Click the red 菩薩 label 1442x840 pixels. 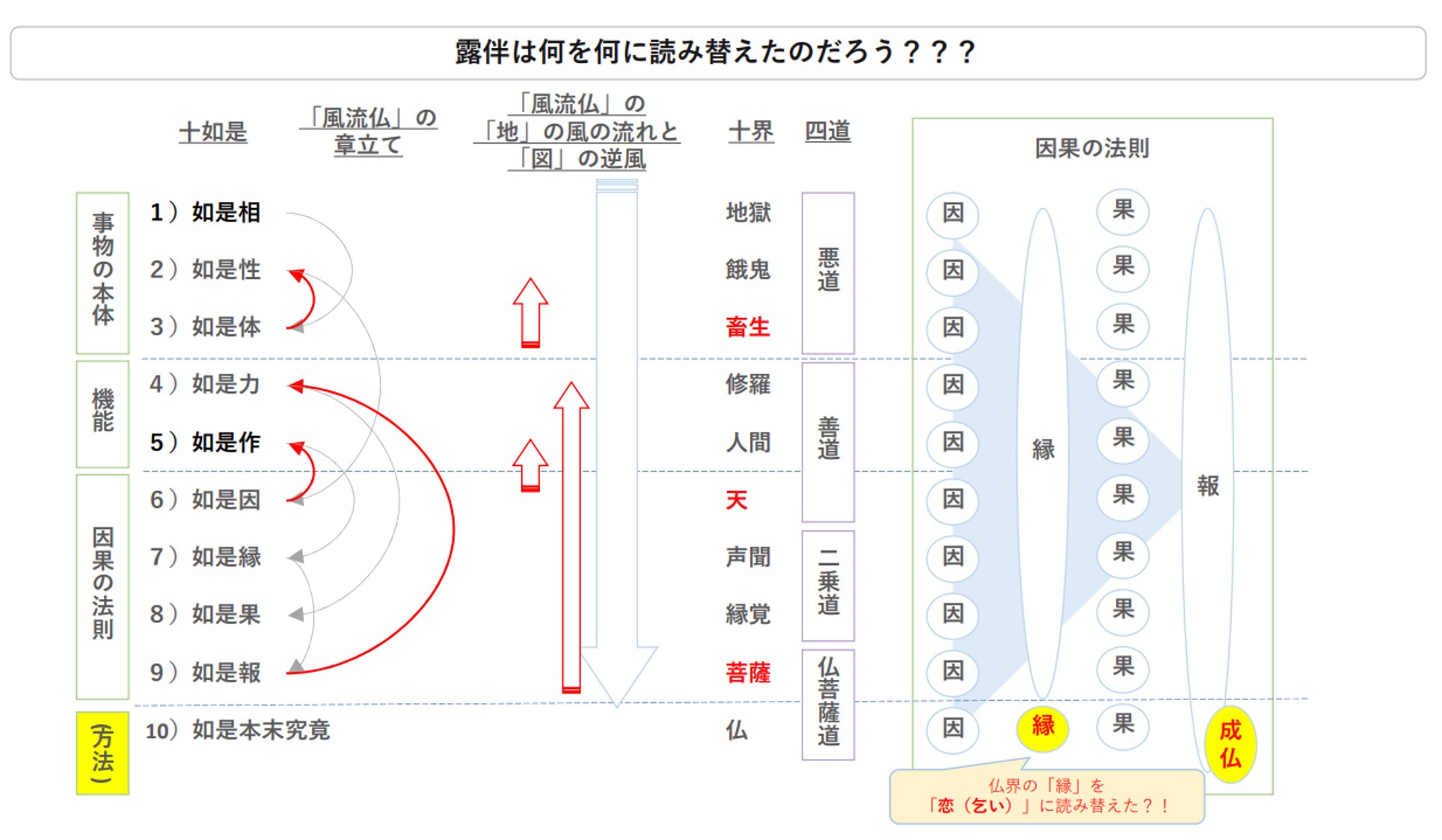[747, 672]
